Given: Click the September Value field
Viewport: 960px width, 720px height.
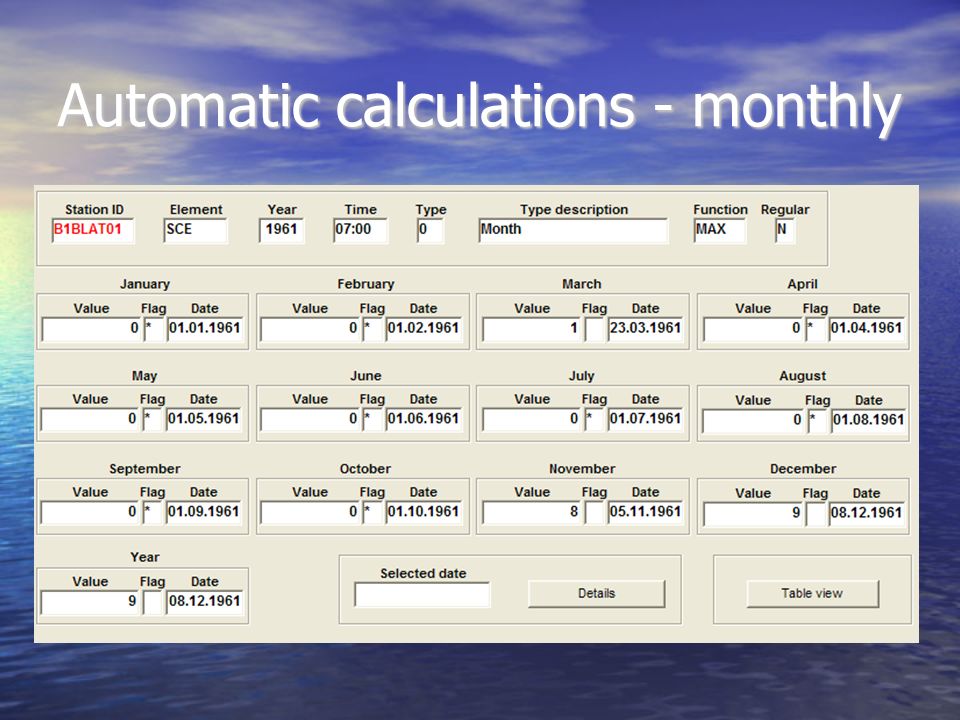Looking at the screenshot, I should click(90, 512).
